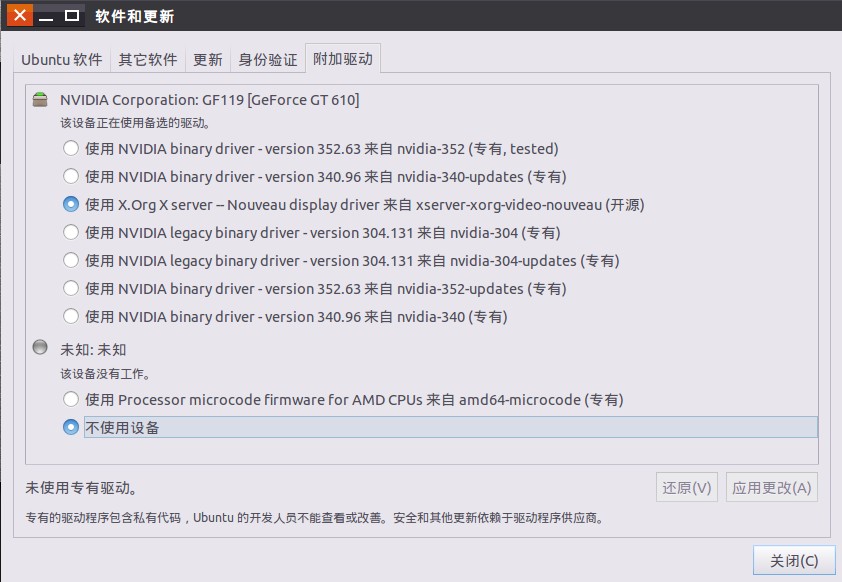Viewport: 842px width, 582px height.
Task: Minimize the 软件和更新 window
Action: tap(47, 16)
